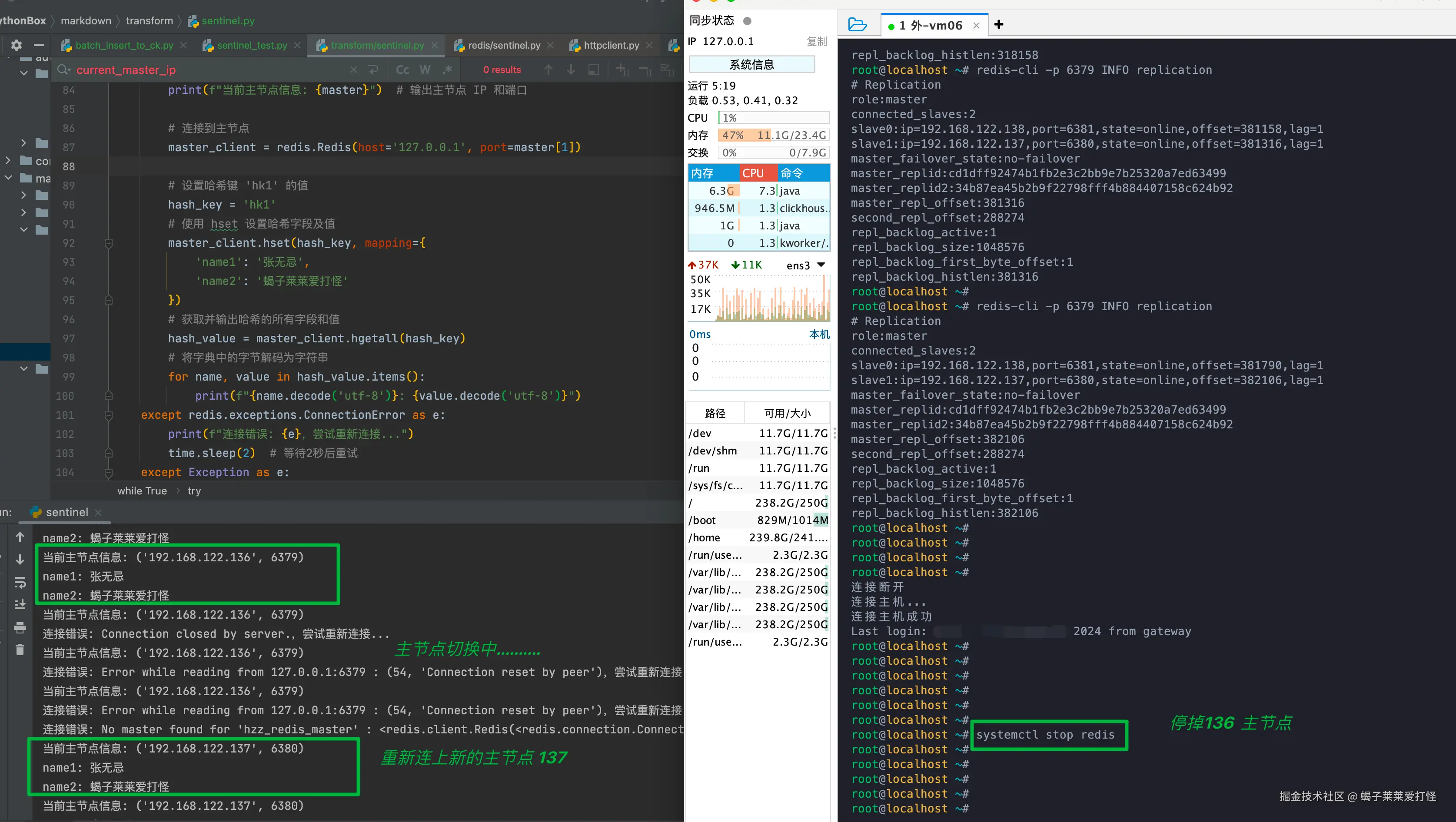Image resolution: width=1456 pixels, height=822 pixels.
Task: Add new terminal session with plus icon
Action: [999, 24]
